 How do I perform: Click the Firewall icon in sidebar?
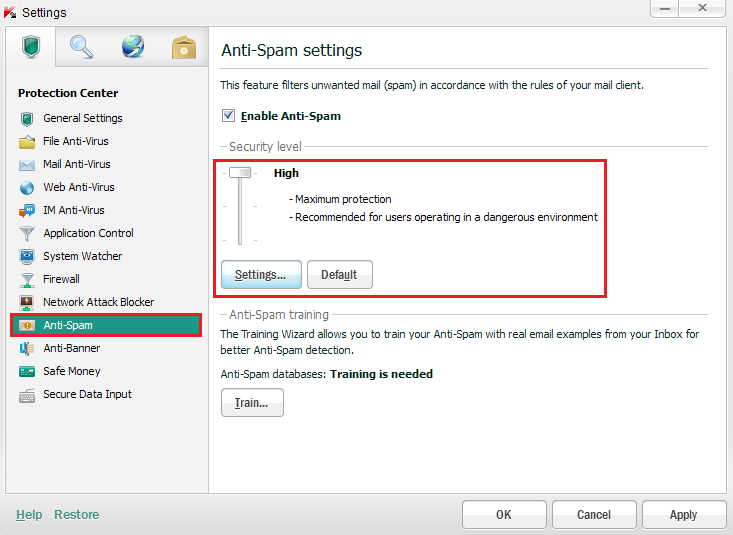point(27,280)
